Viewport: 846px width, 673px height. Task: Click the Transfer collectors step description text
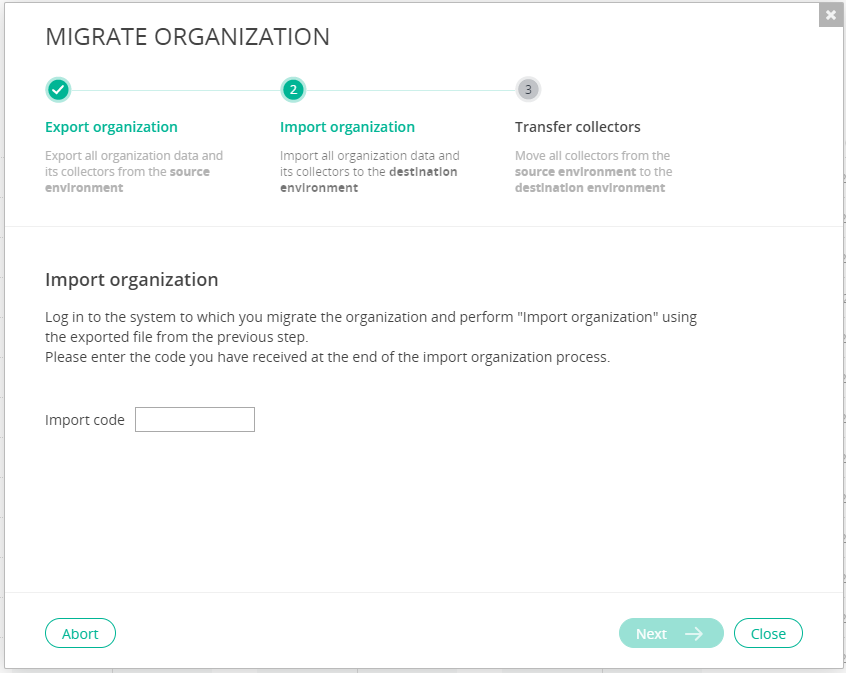pyautogui.click(x=593, y=171)
